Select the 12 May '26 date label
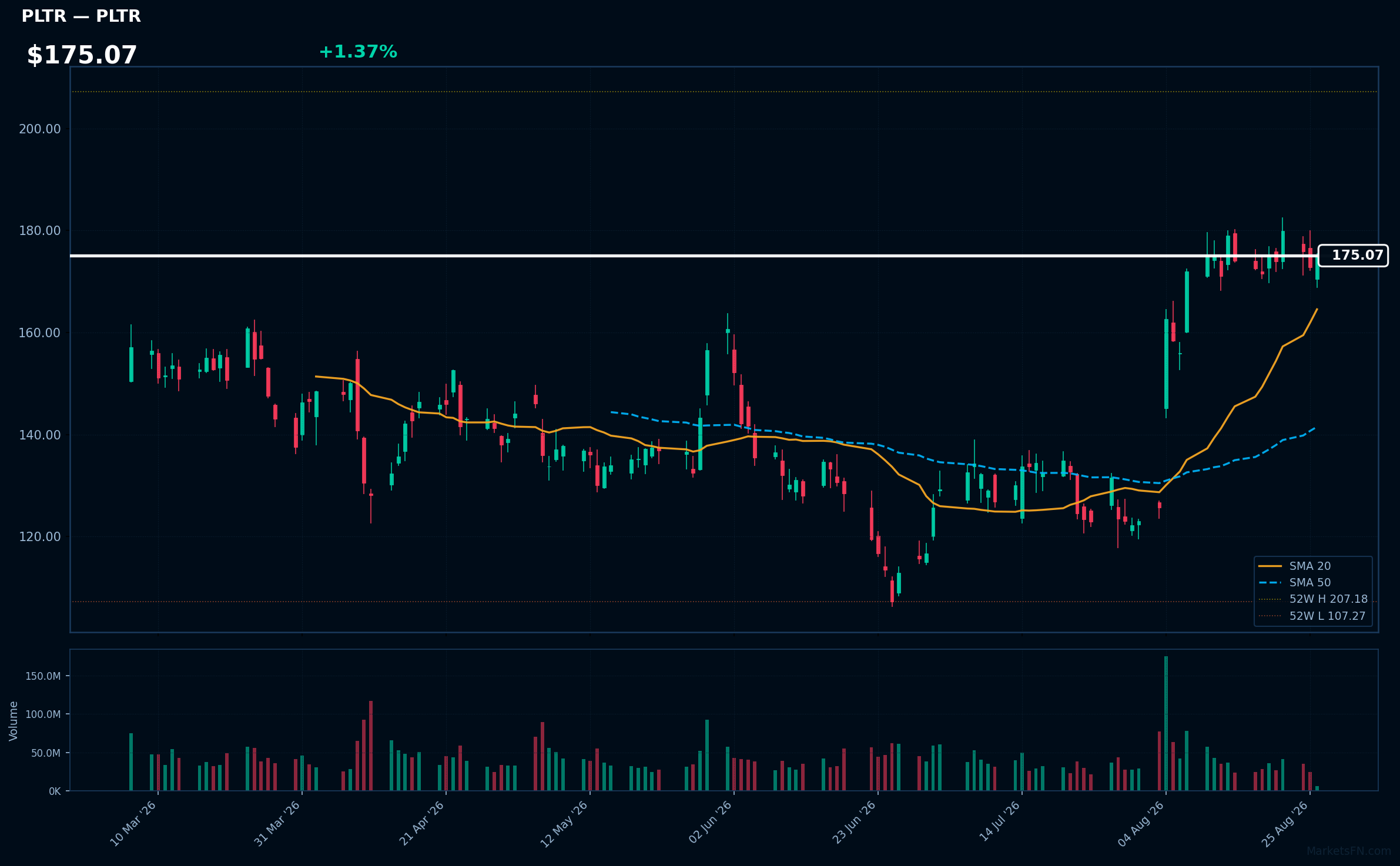Screen dimensions: 1400x866 565,824
